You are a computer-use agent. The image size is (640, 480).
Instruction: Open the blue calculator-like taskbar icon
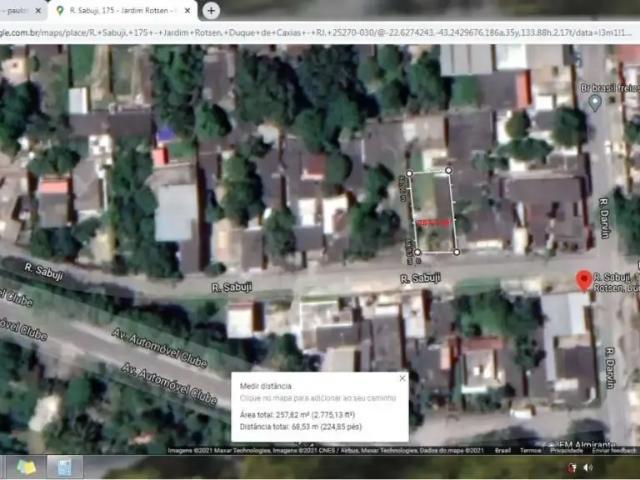pos(64,467)
